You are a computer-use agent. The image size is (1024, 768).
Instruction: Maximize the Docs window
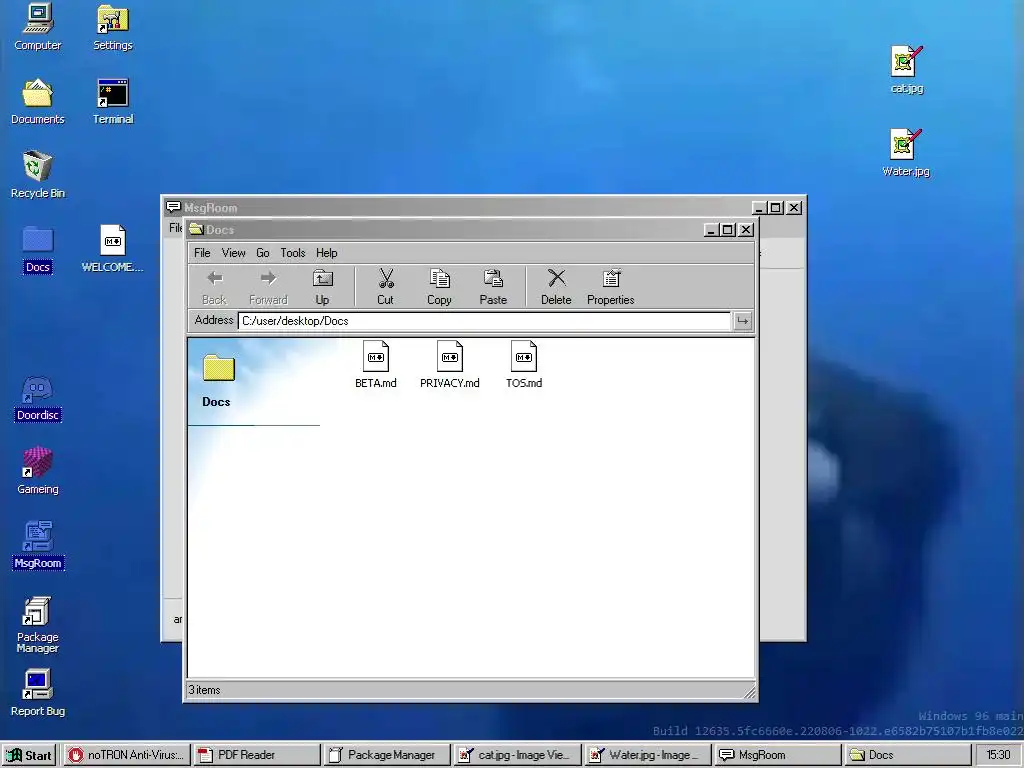[x=728, y=230]
